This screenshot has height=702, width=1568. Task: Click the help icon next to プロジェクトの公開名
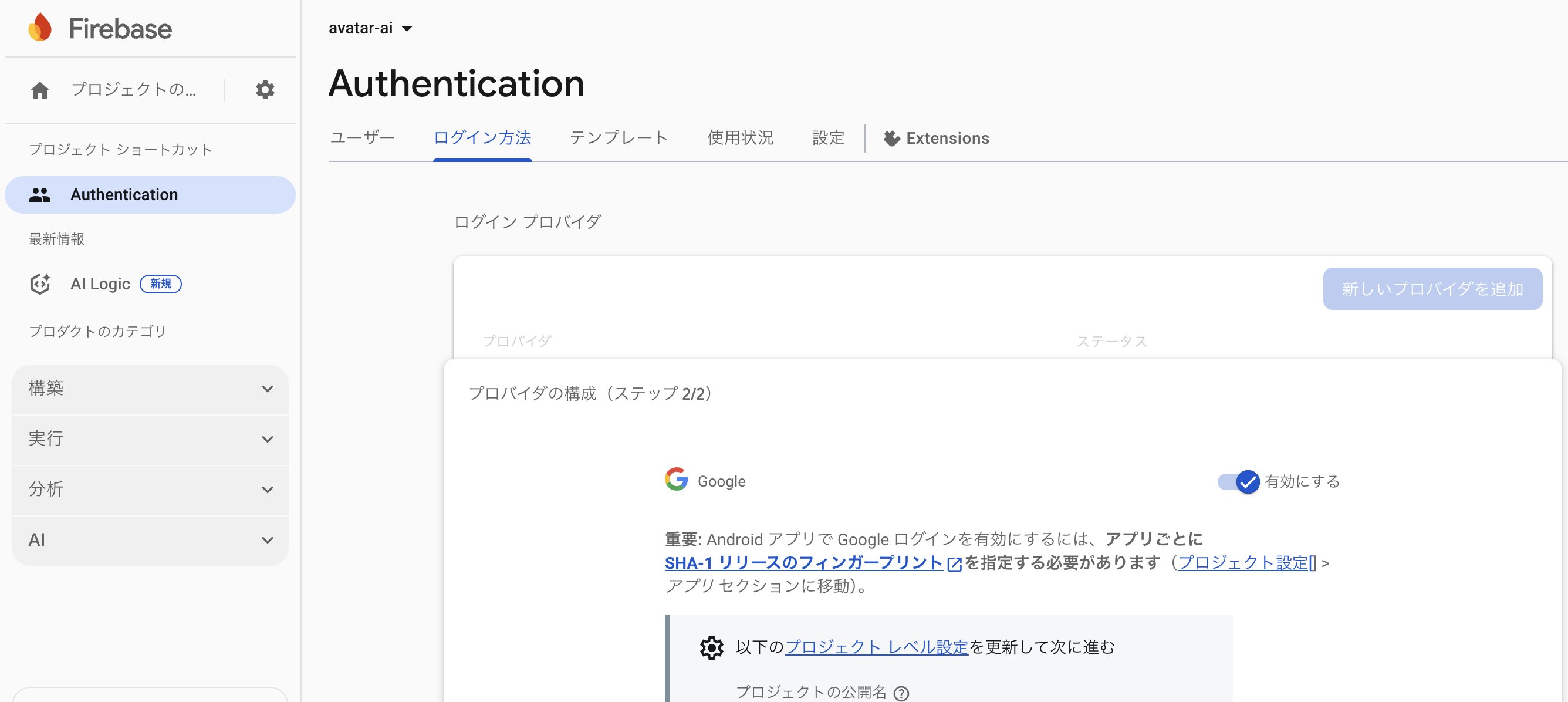901,693
